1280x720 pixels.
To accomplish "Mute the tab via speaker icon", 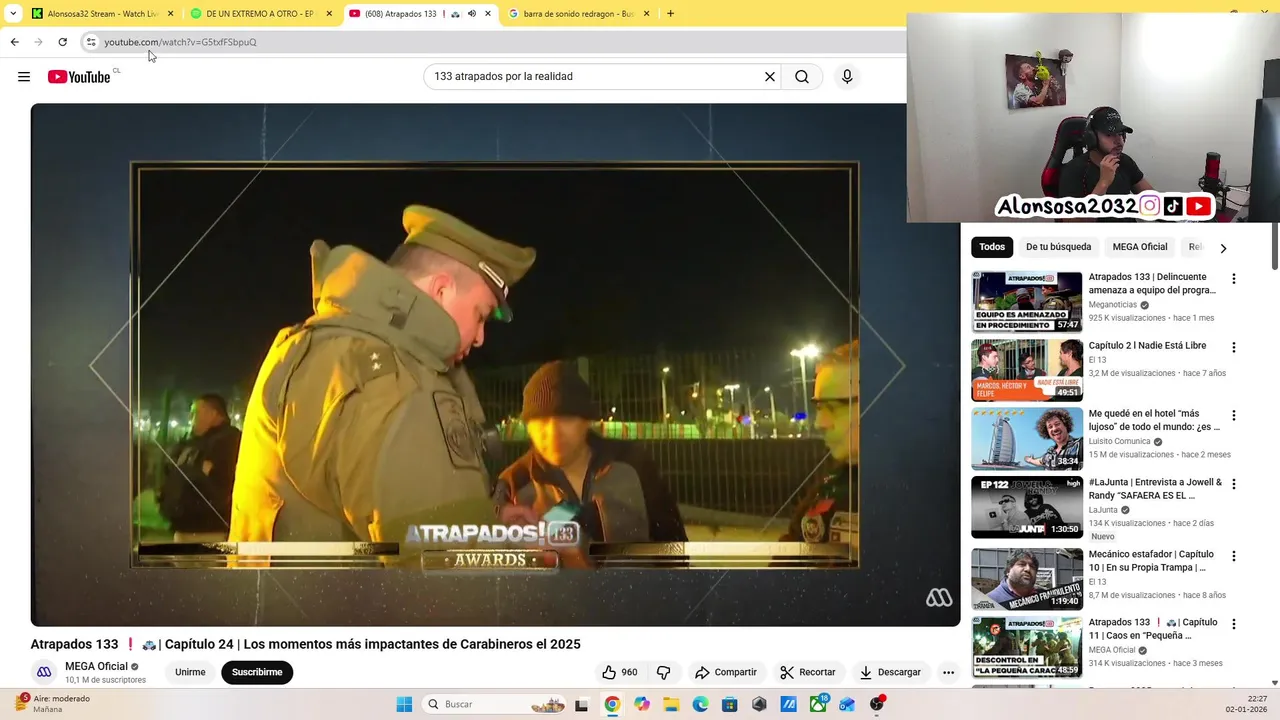I will [x=471, y=14].
